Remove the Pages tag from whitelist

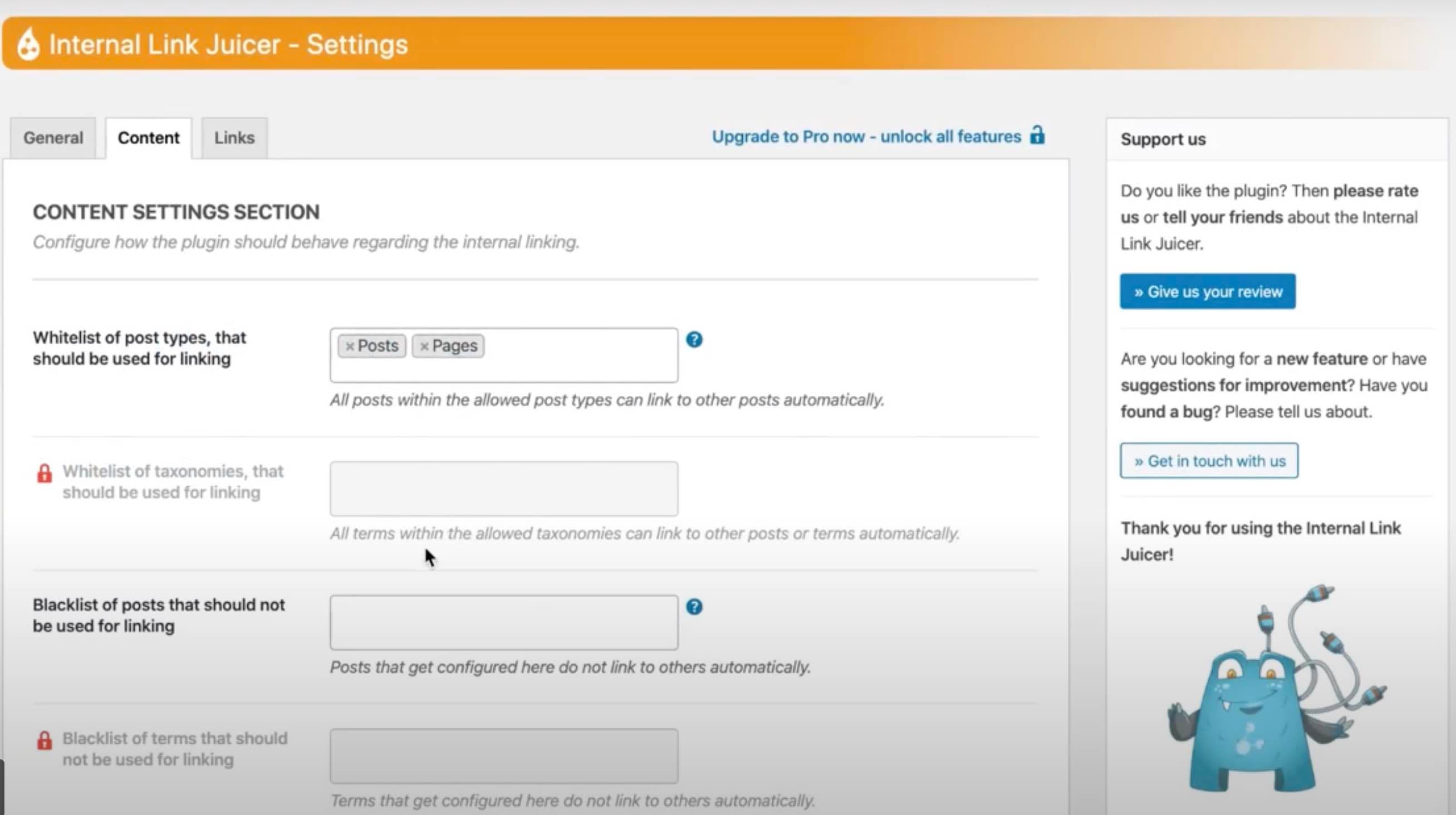coord(424,346)
